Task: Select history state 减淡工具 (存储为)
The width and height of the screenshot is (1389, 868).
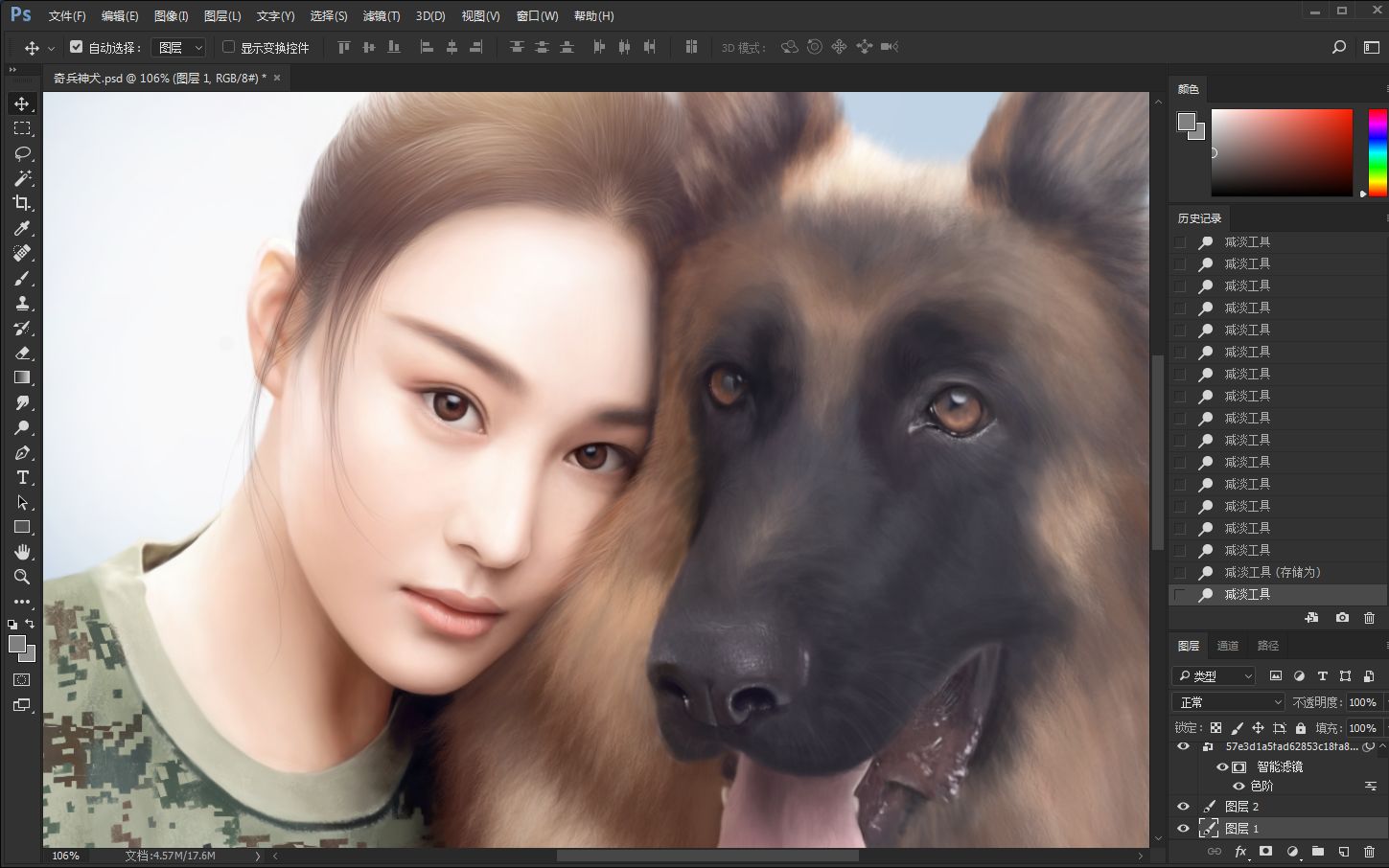Action: tap(1278, 572)
